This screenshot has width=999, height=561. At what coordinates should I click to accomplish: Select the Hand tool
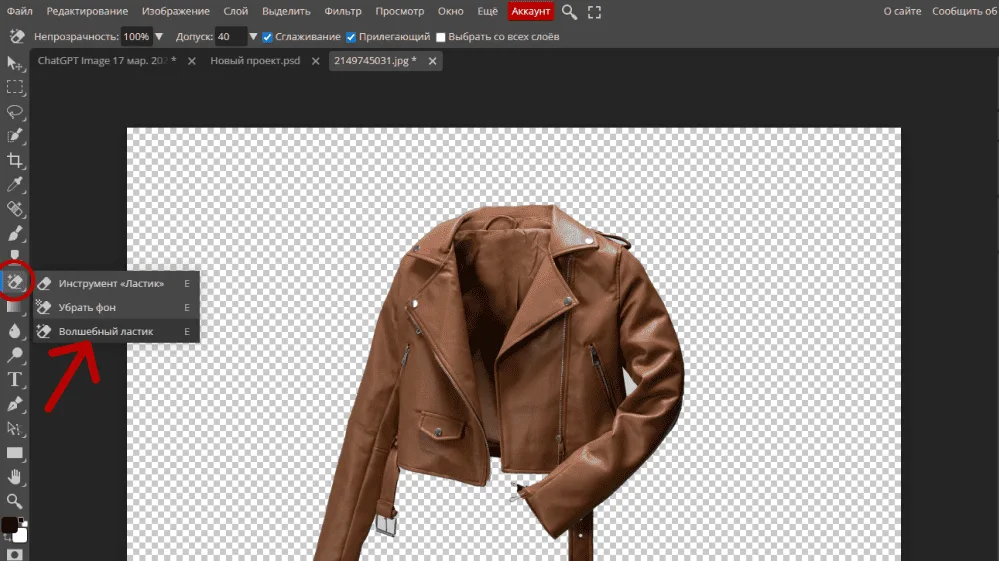click(x=15, y=477)
